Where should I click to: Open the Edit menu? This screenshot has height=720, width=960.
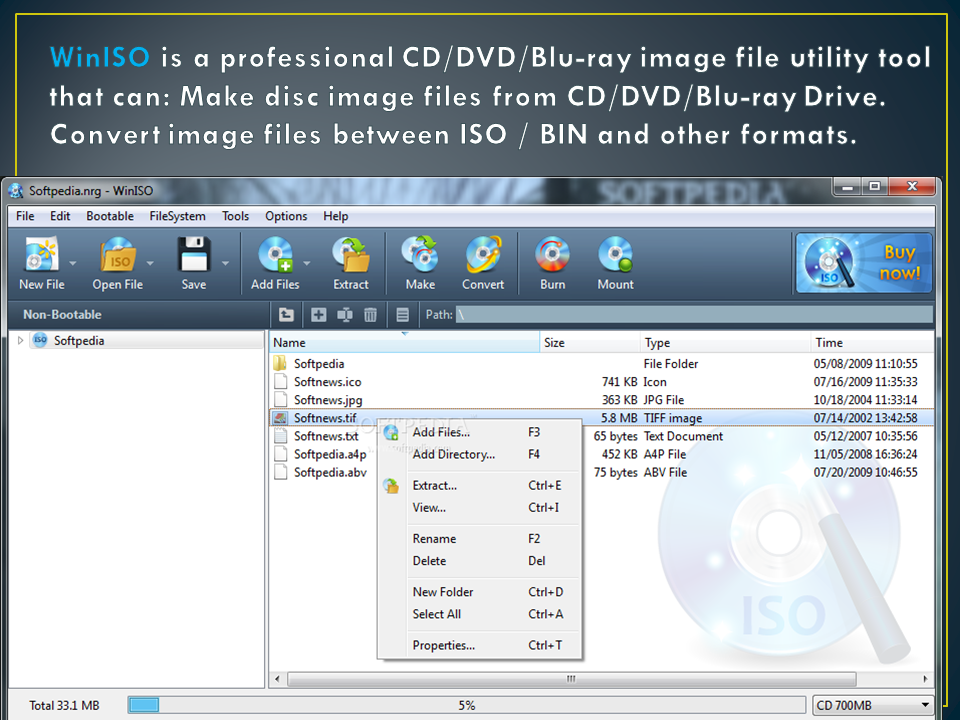point(60,216)
